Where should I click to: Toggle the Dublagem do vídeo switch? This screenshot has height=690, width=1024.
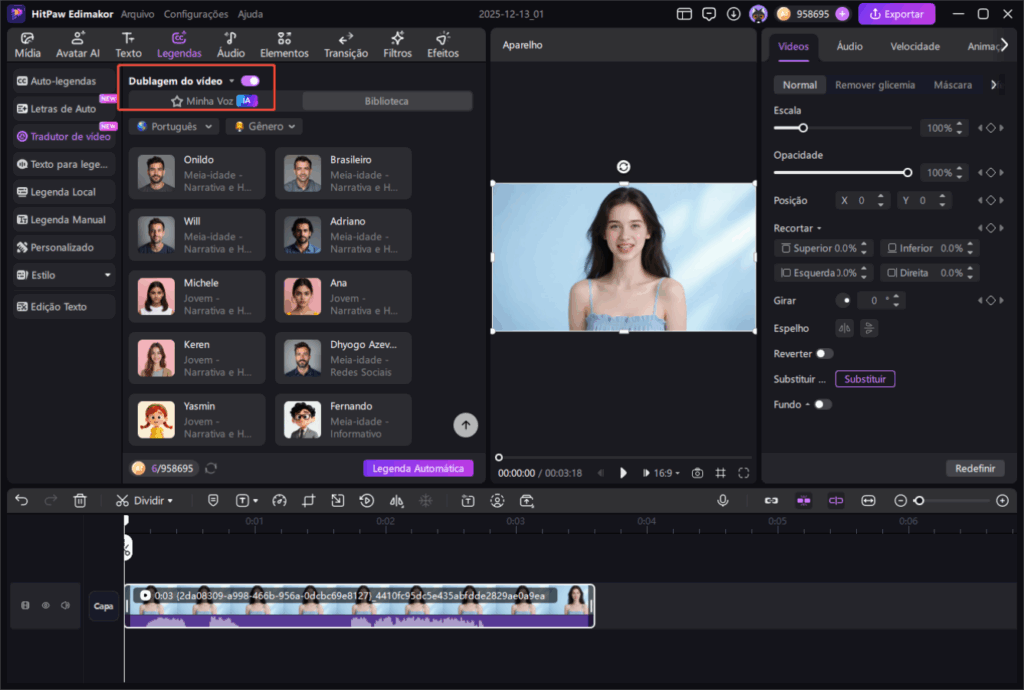(x=250, y=81)
